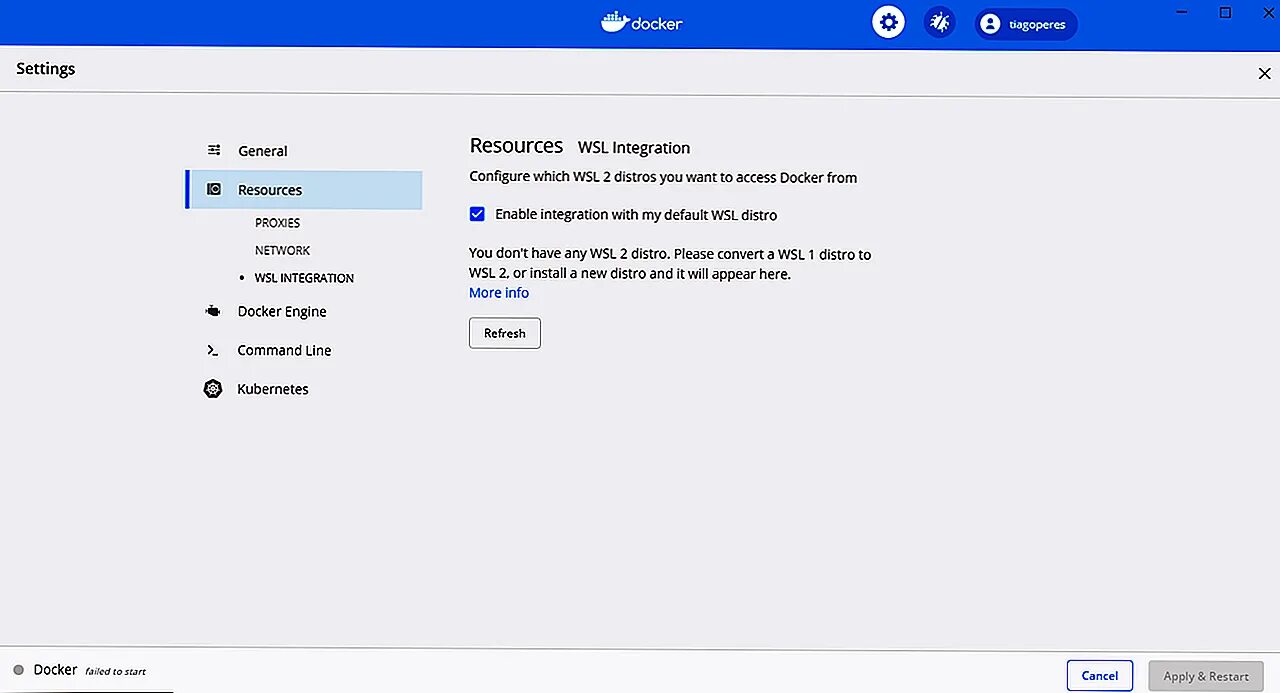
Task: Open troubleshoot via the bug icon
Action: [939, 22]
